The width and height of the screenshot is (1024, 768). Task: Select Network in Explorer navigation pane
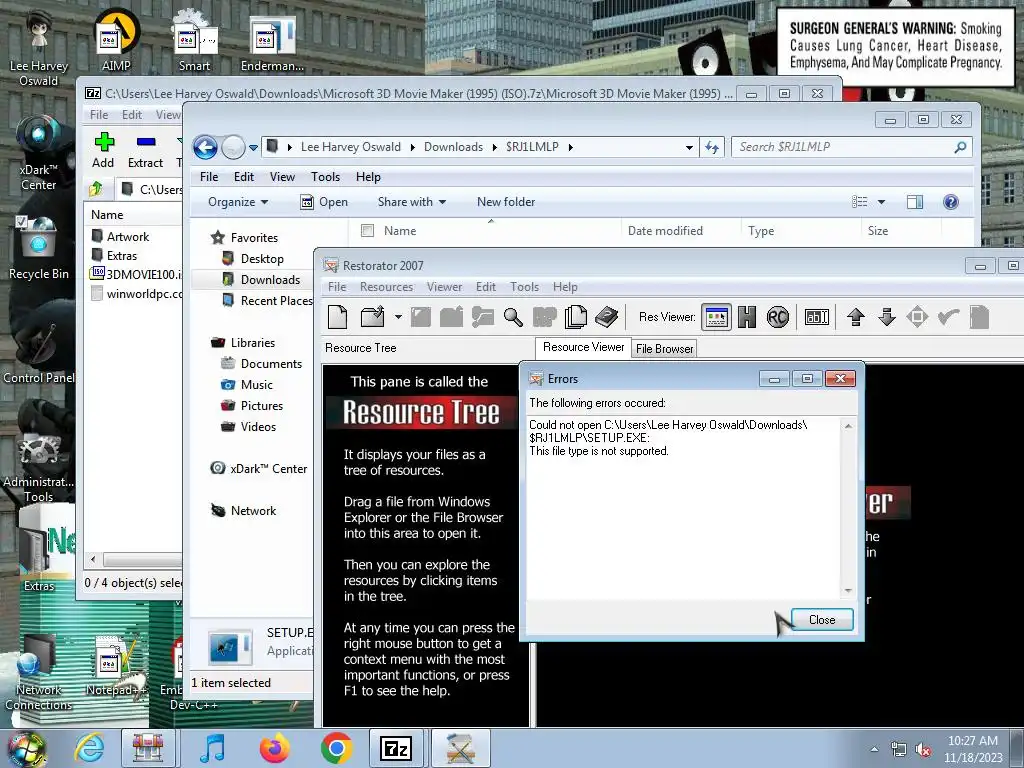click(x=253, y=511)
